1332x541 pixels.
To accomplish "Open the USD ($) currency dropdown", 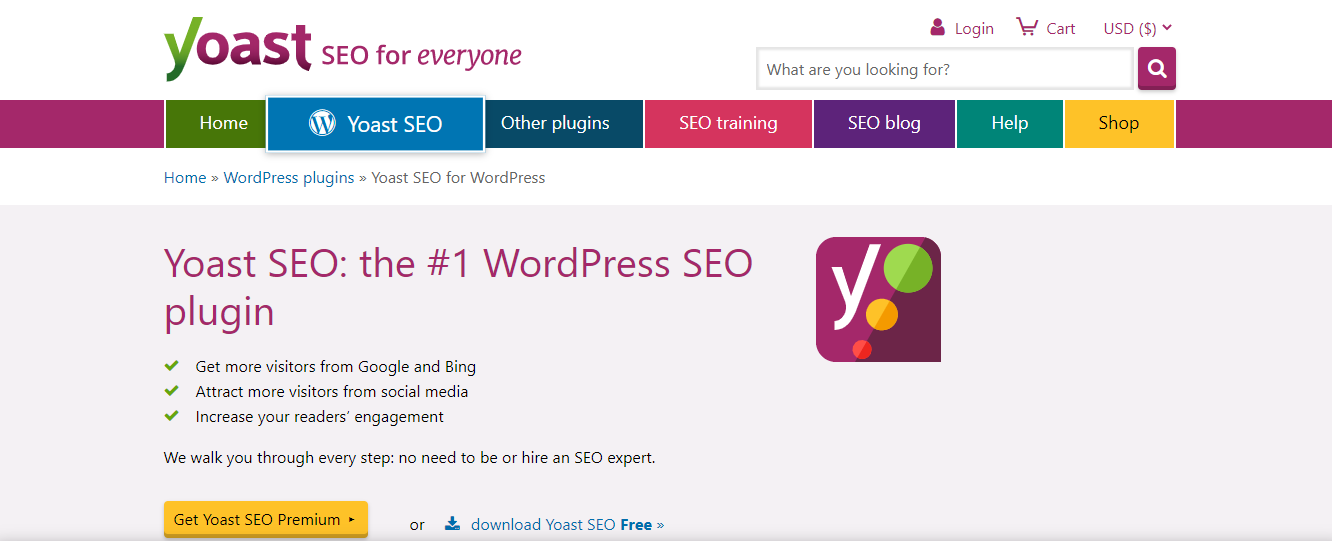I will 1137,28.
